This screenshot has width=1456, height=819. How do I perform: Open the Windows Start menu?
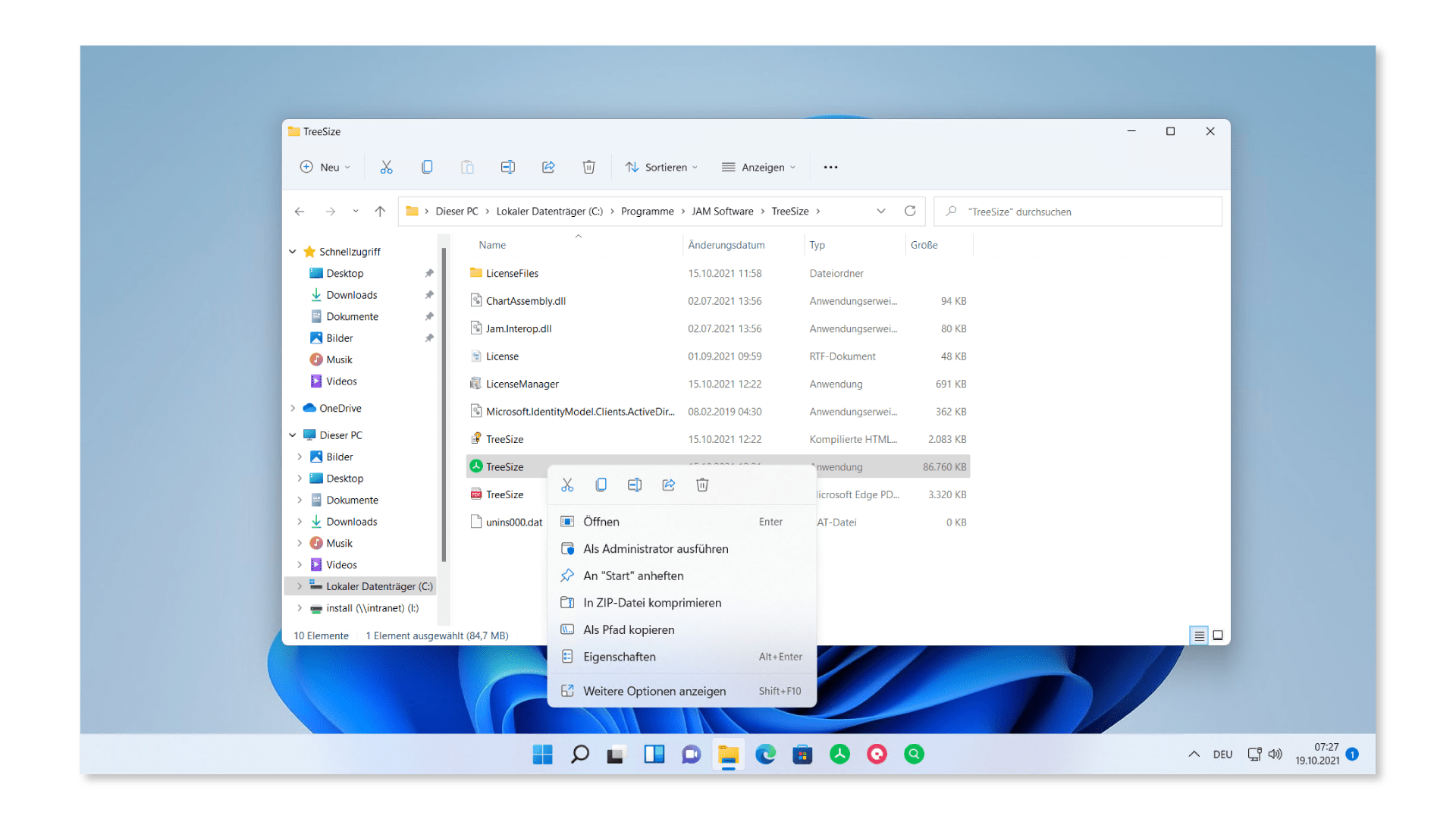(x=542, y=754)
